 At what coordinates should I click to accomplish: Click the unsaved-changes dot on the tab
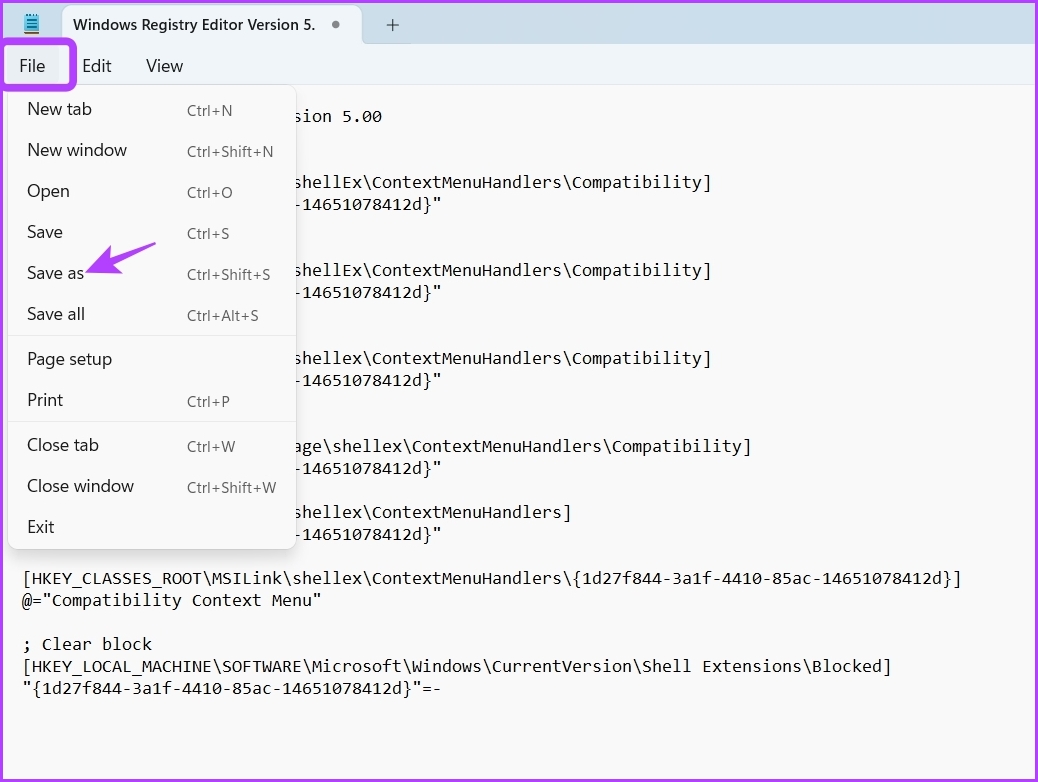pos(336,24)
